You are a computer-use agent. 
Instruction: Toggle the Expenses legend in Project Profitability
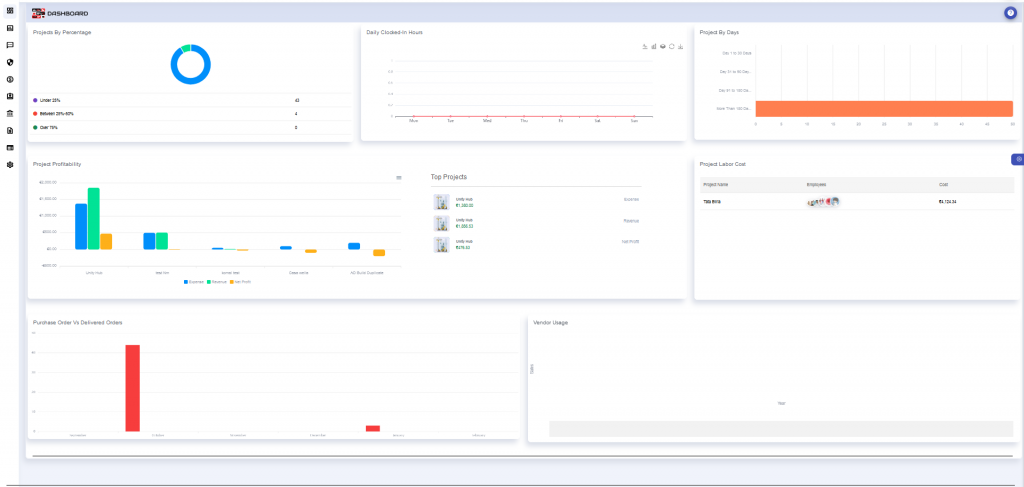tap(194, 282)
